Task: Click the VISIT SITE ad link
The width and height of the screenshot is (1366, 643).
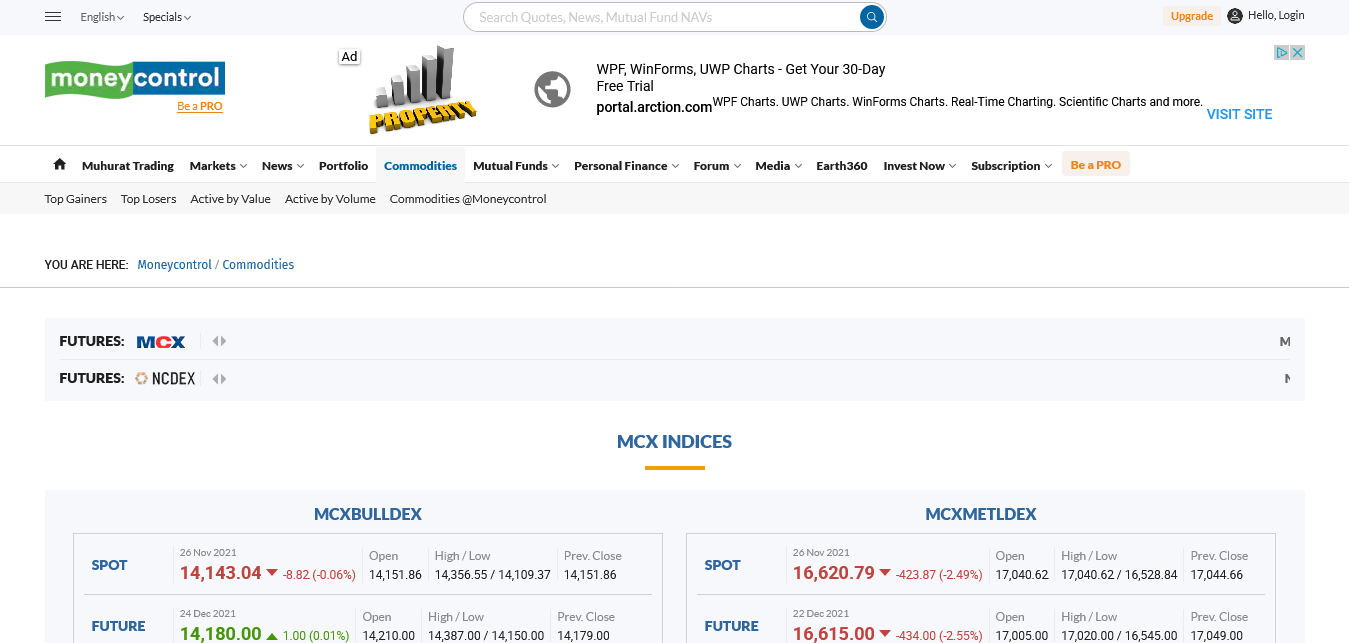Action: tap(1239, 114)
